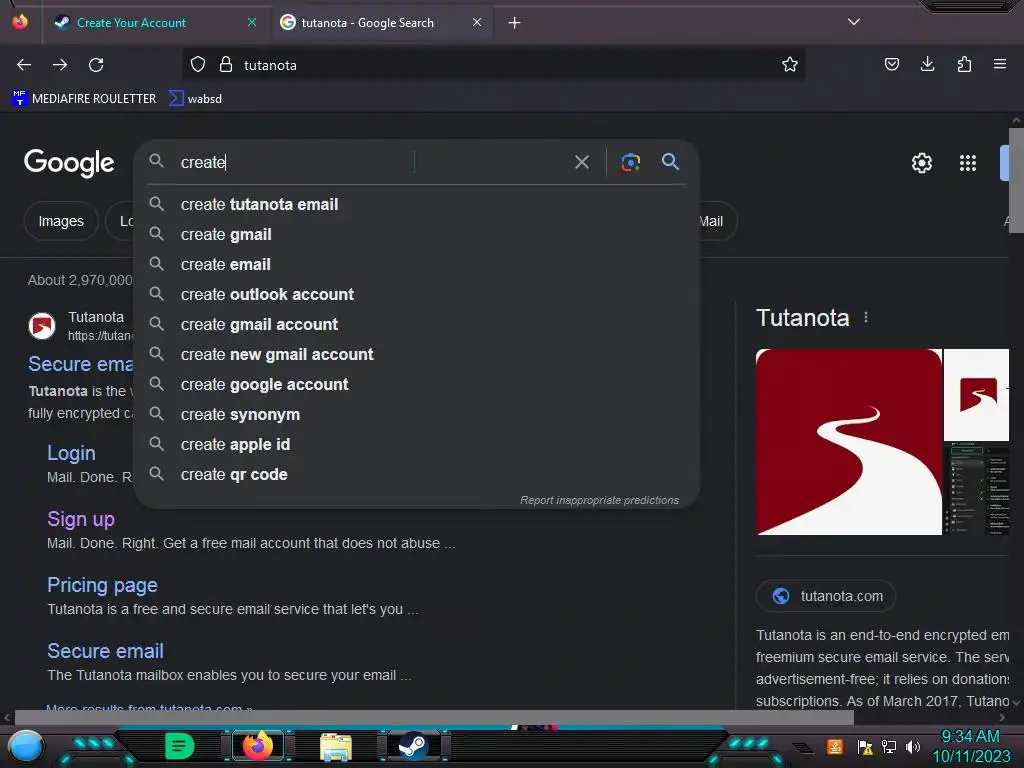
Task: Go back with the browser back arrow
Action: [24, 65]
